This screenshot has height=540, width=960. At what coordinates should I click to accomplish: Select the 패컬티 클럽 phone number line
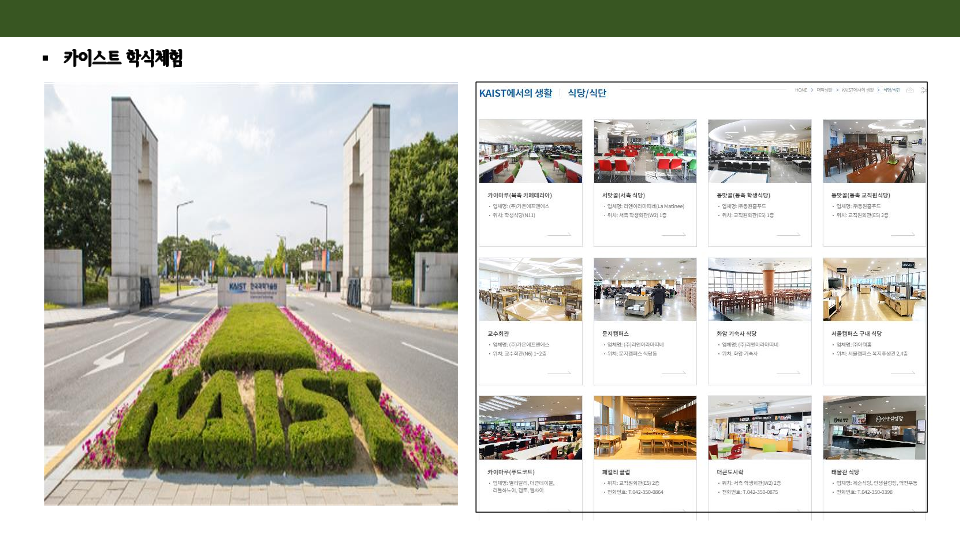pos(635,492)
